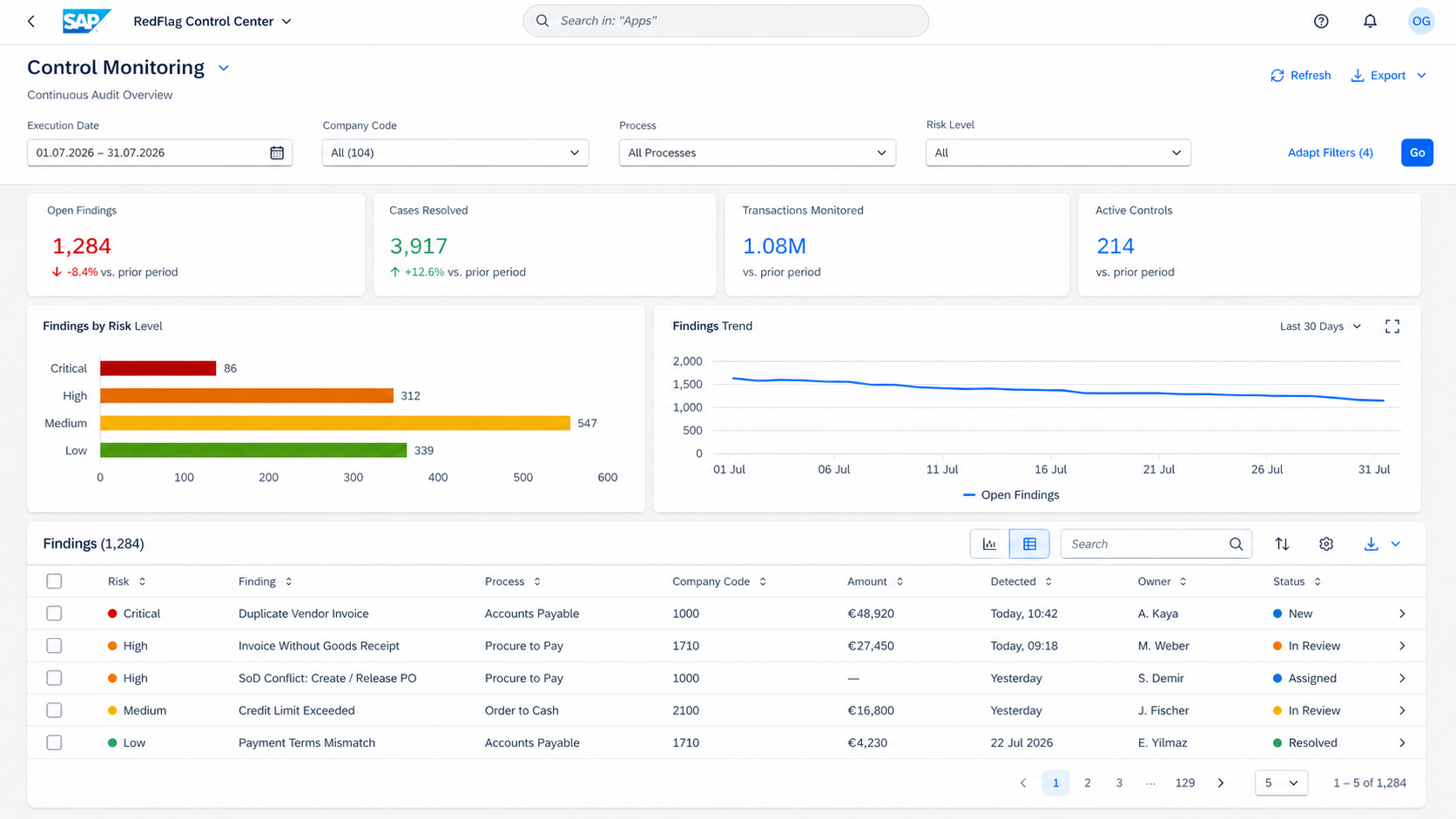Click the back arrow in the header
Image resolution: width=1456 pixels, height=819 pixels.
pyautogui.click(x=31, y=21)
